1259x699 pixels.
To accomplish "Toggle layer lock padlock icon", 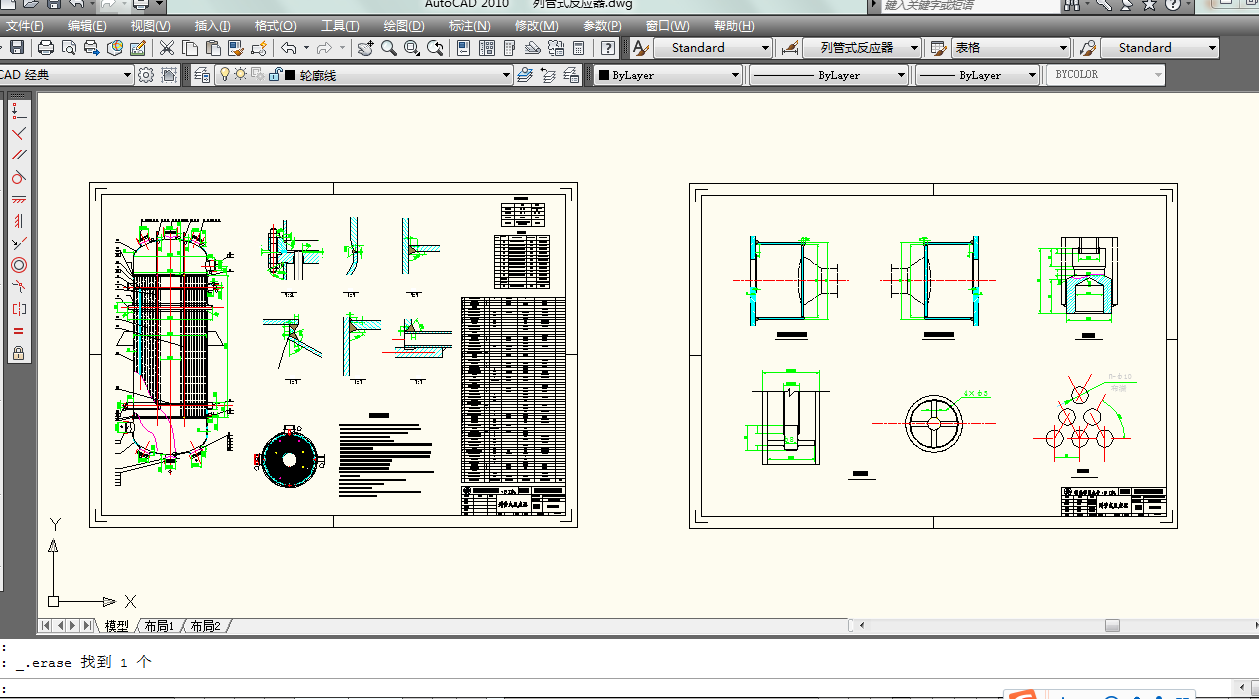I will [275, 75].
